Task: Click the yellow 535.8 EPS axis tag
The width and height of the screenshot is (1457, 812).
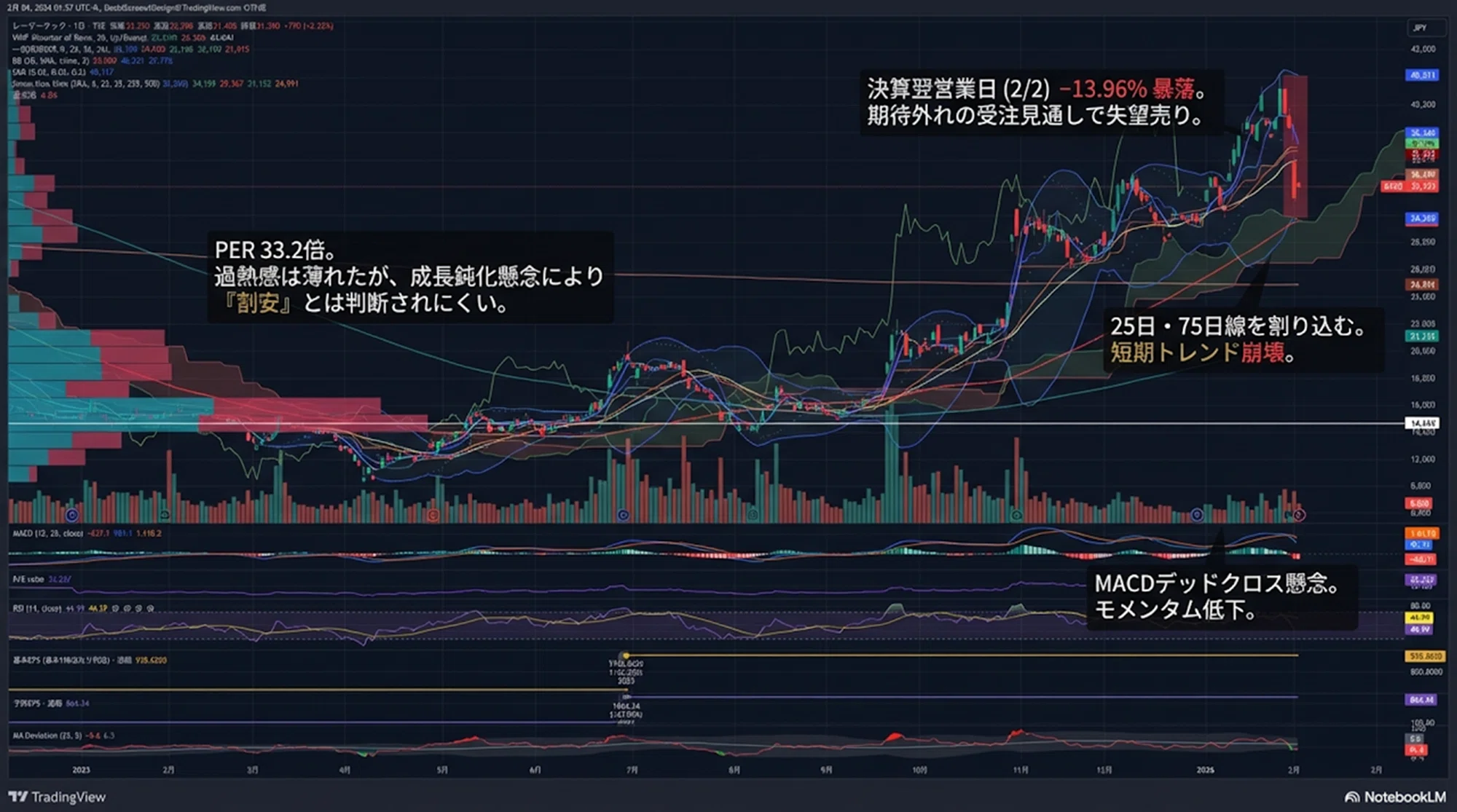Action: [x=1426, y=656]
